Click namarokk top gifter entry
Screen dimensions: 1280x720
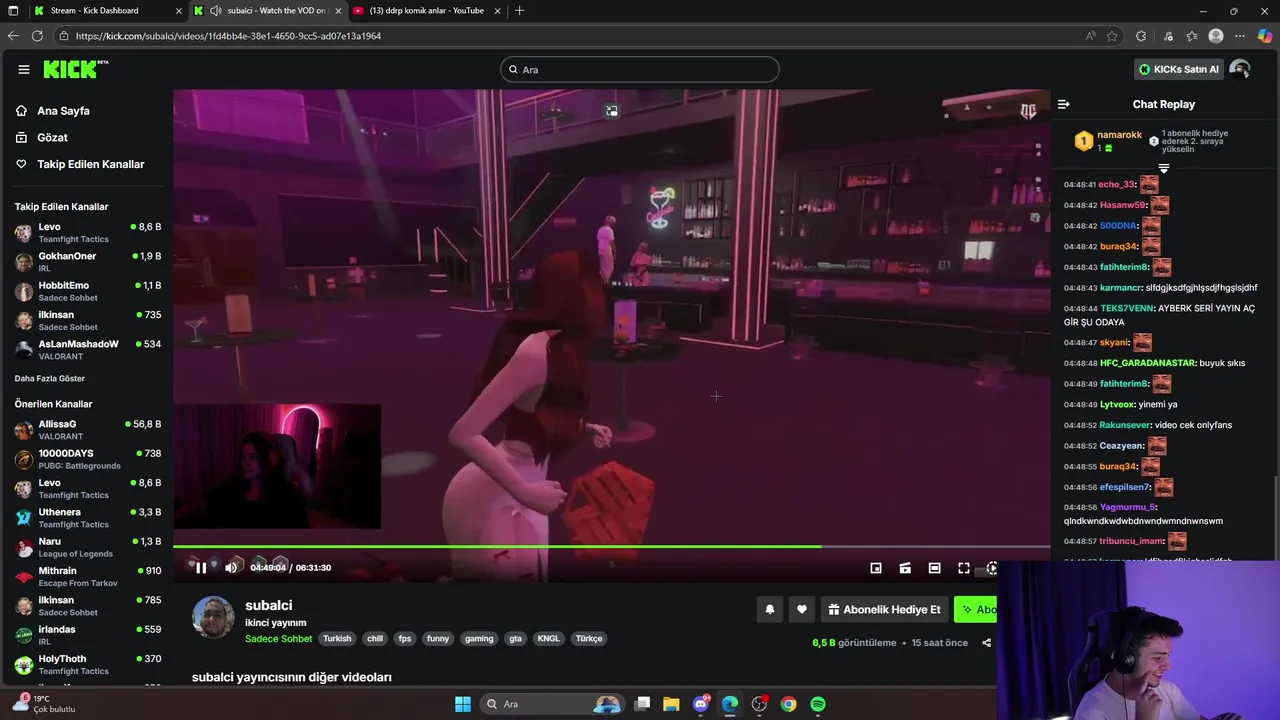pos(1108,141)
